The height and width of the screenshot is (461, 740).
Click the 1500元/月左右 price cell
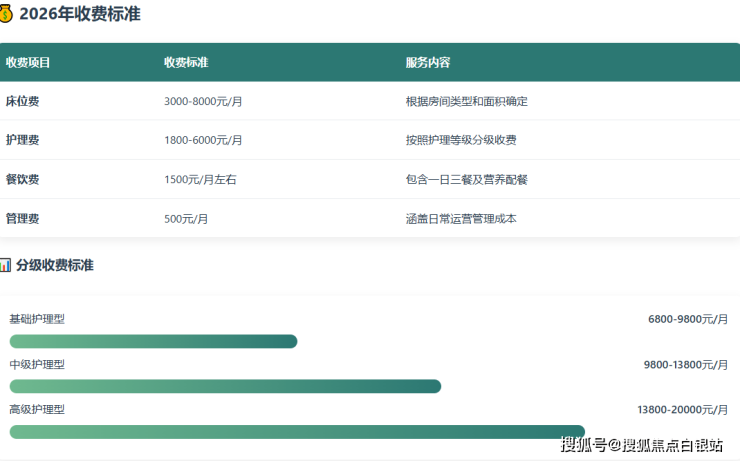pyautogui.click(x=200, y=179)
